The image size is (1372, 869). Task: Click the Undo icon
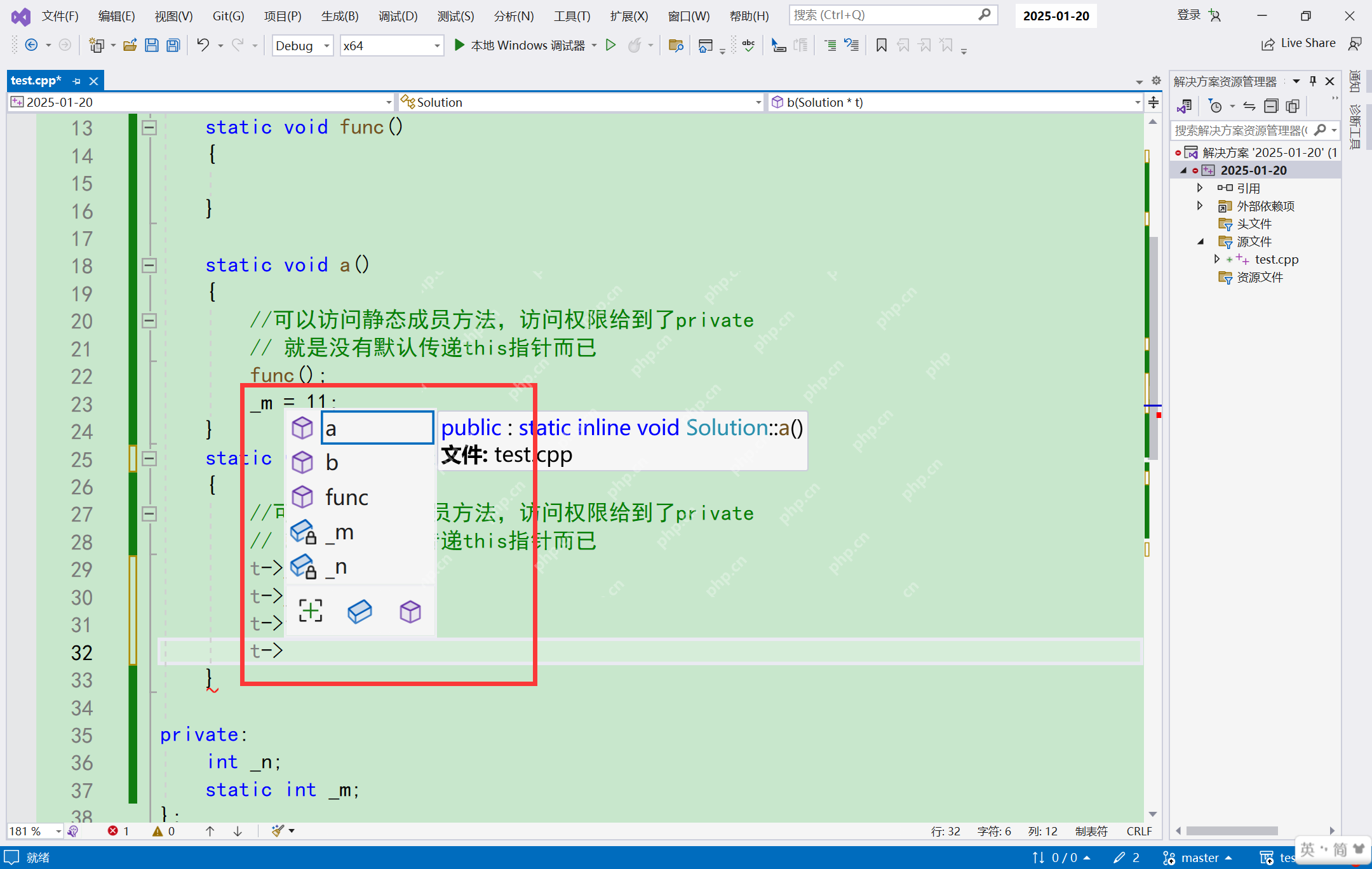click(x=203, y=44)
